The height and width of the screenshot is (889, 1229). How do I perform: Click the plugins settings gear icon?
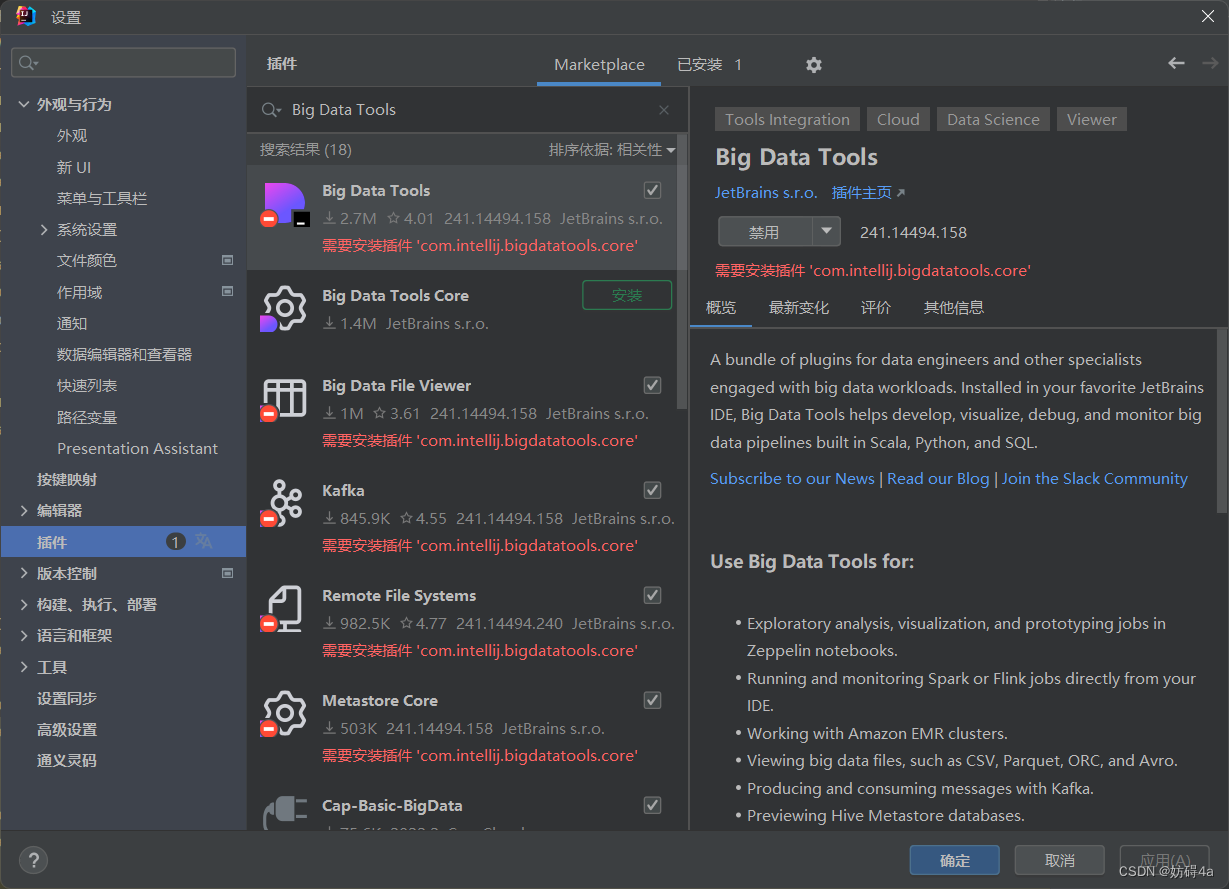(814, 65)
